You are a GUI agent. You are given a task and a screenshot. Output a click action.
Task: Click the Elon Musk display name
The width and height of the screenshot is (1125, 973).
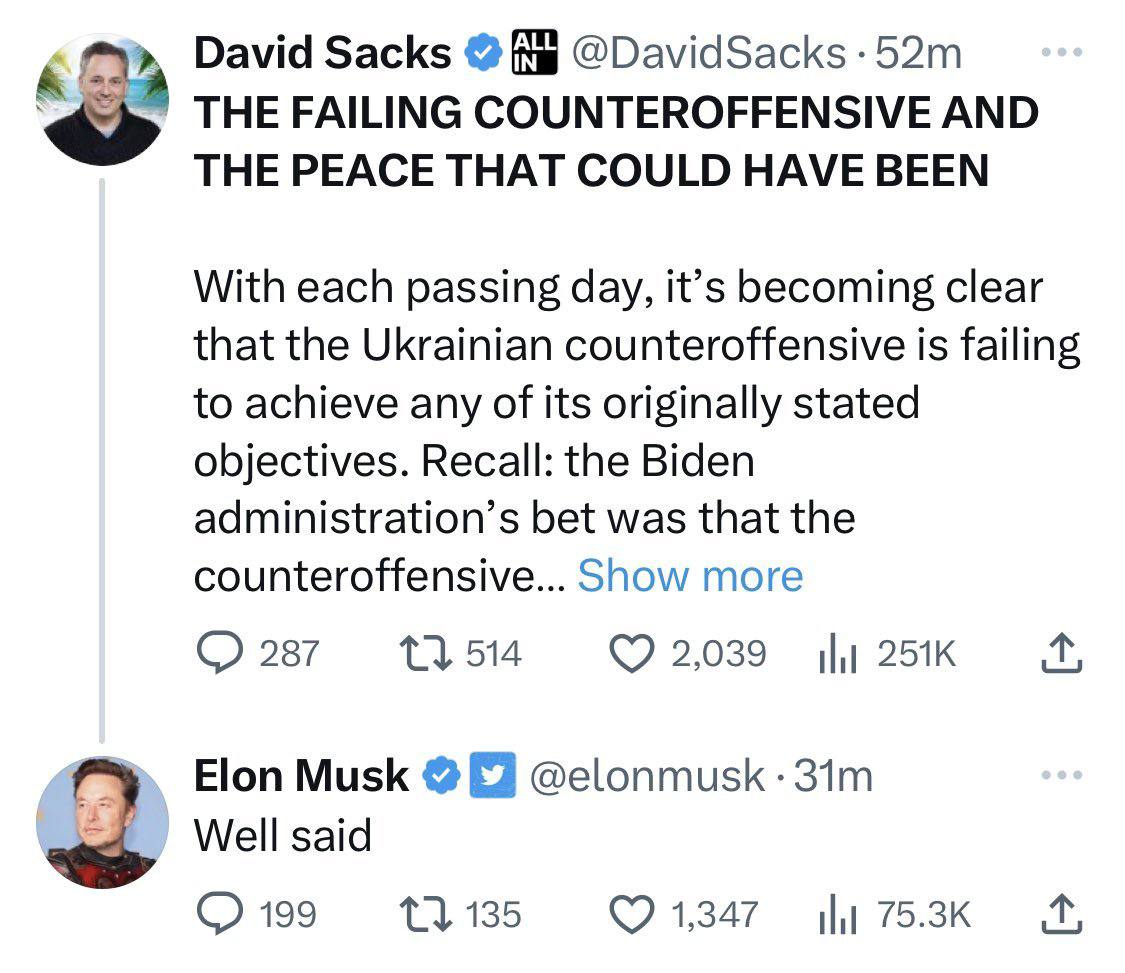coord(301,776)
